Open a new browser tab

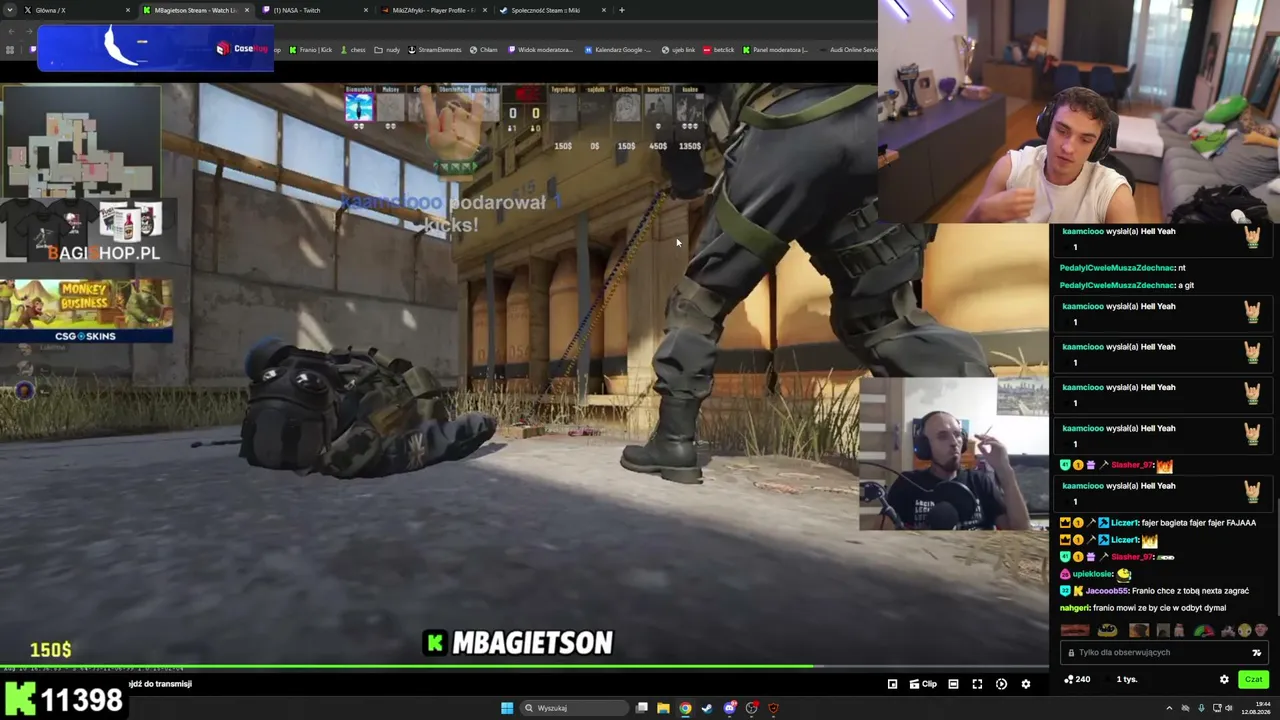(x=622, y=10)
